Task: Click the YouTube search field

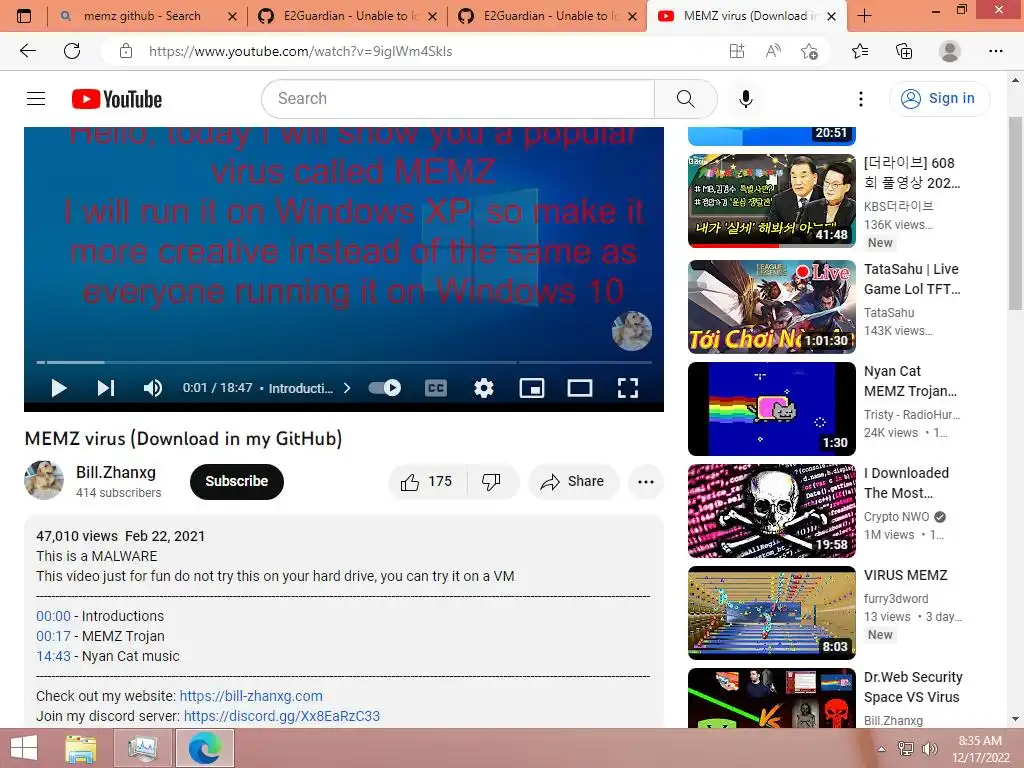Action: 458,99
